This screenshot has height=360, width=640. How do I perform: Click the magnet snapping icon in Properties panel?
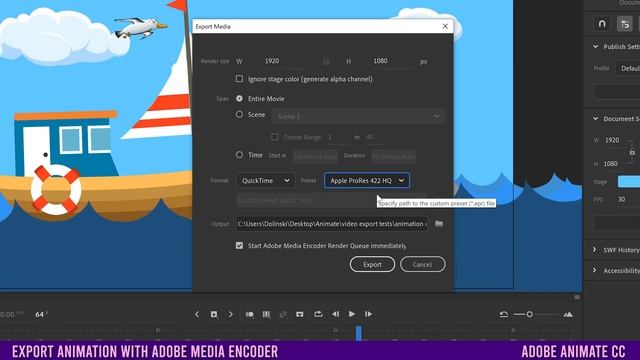click(602, 24)
